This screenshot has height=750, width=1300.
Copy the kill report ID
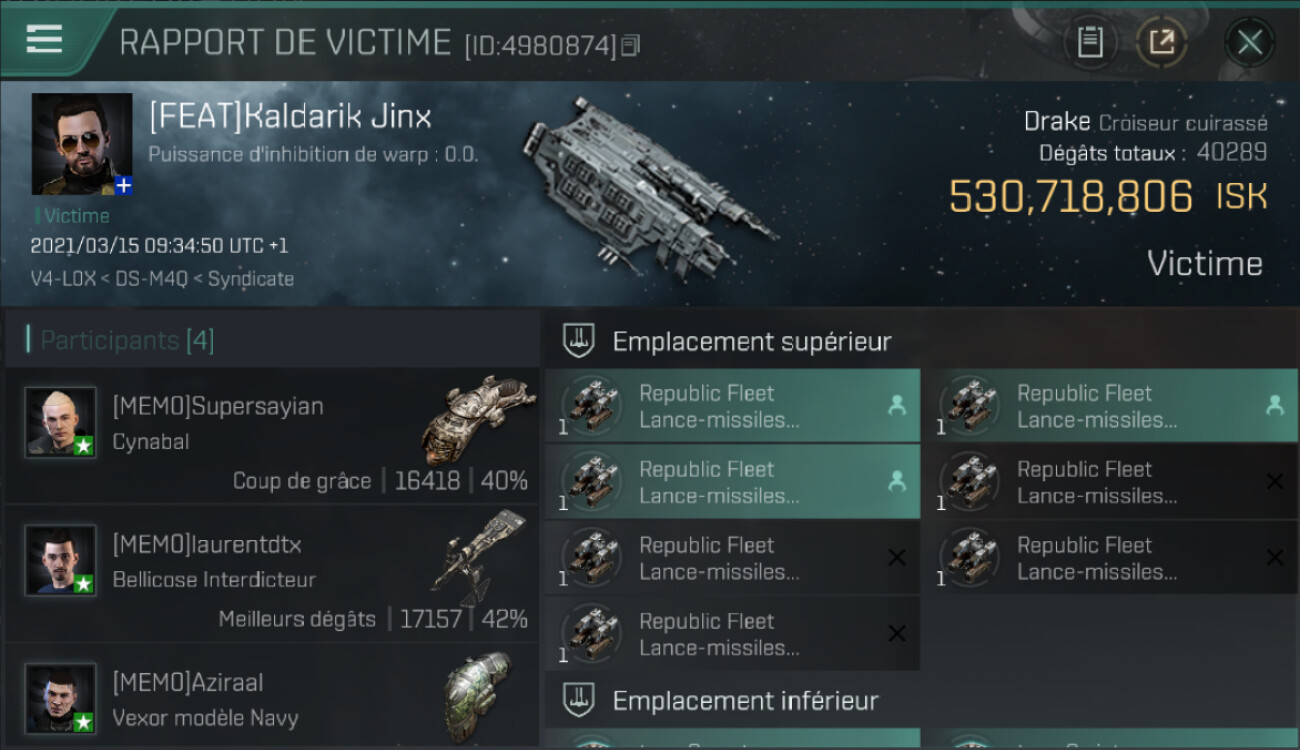[x=631, y=45]
